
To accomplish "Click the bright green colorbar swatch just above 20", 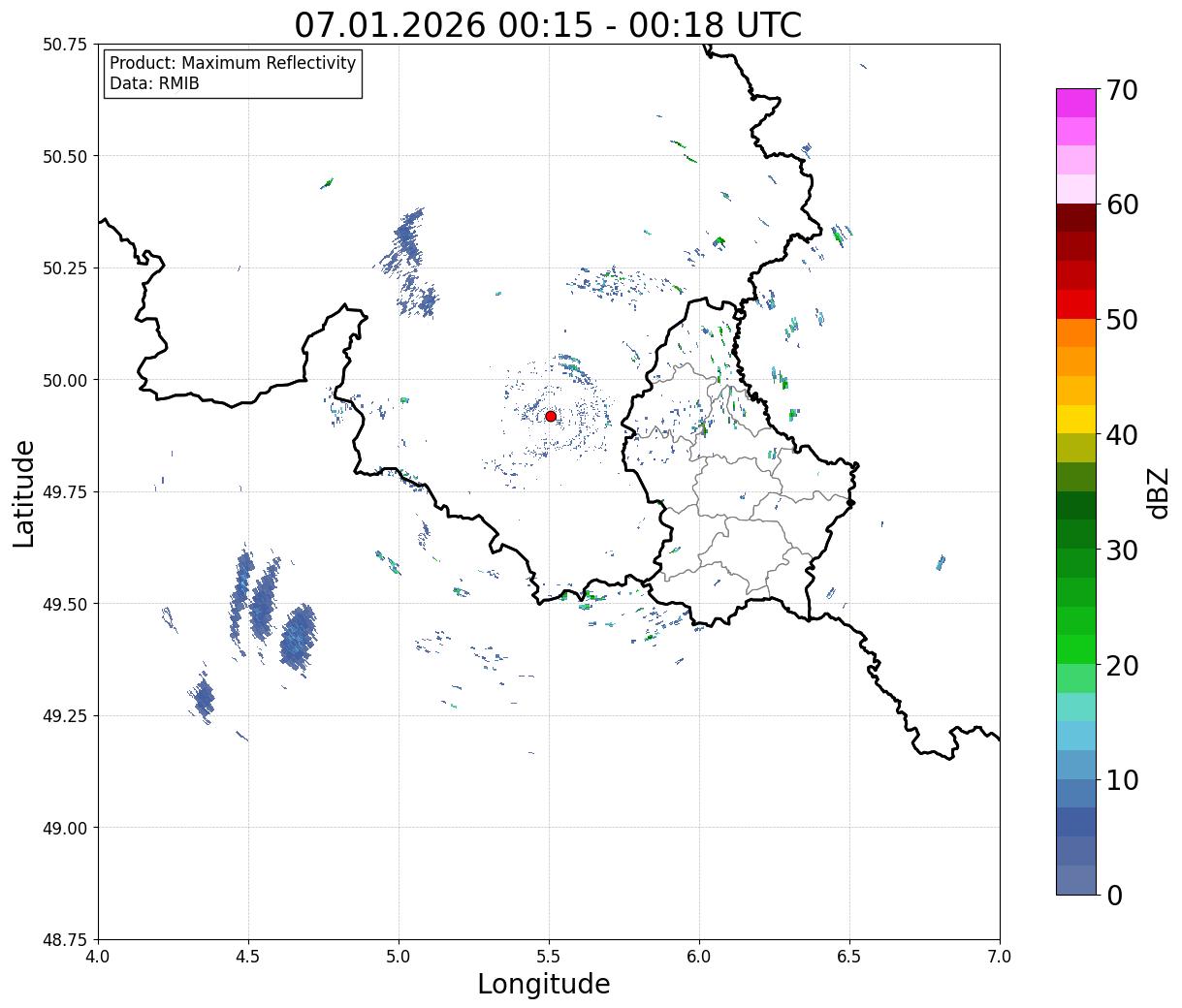I will pyautogui.click(x=1076, y=649).
